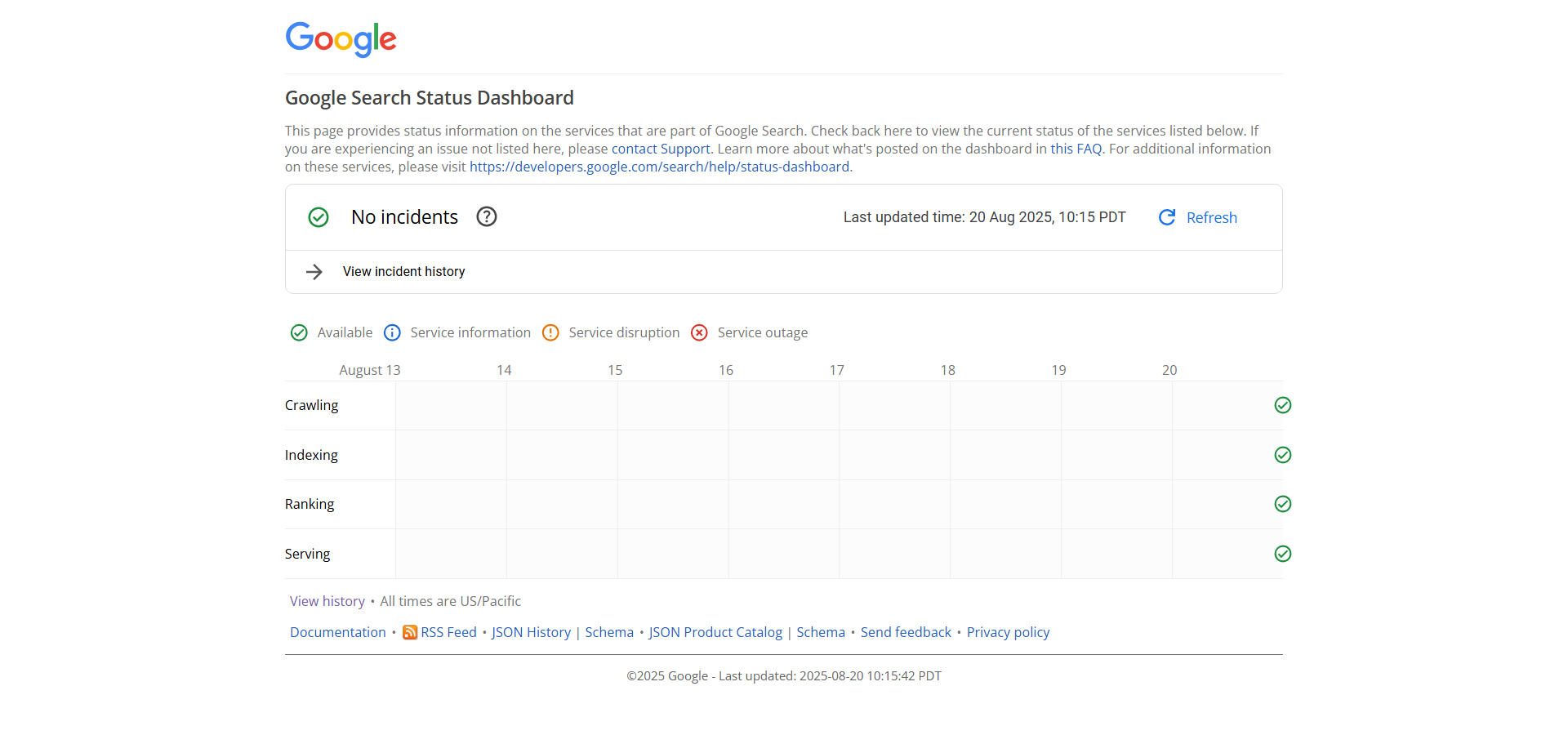1568x753 pixels.
Task: Open the View history link
Action: (327, 601)
